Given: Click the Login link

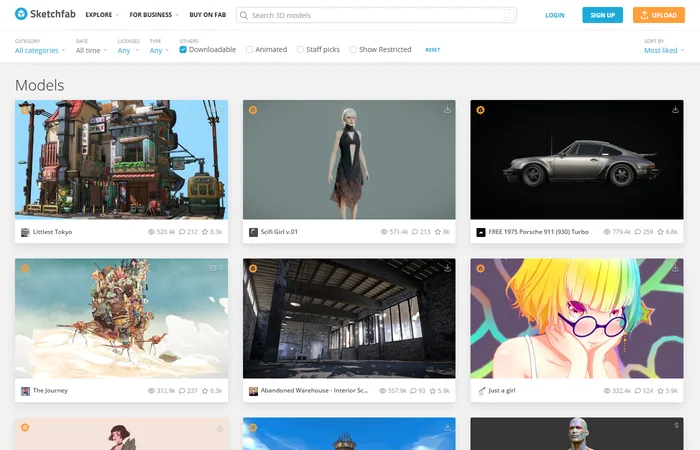Looking at the screenshot, I should 555,15.
